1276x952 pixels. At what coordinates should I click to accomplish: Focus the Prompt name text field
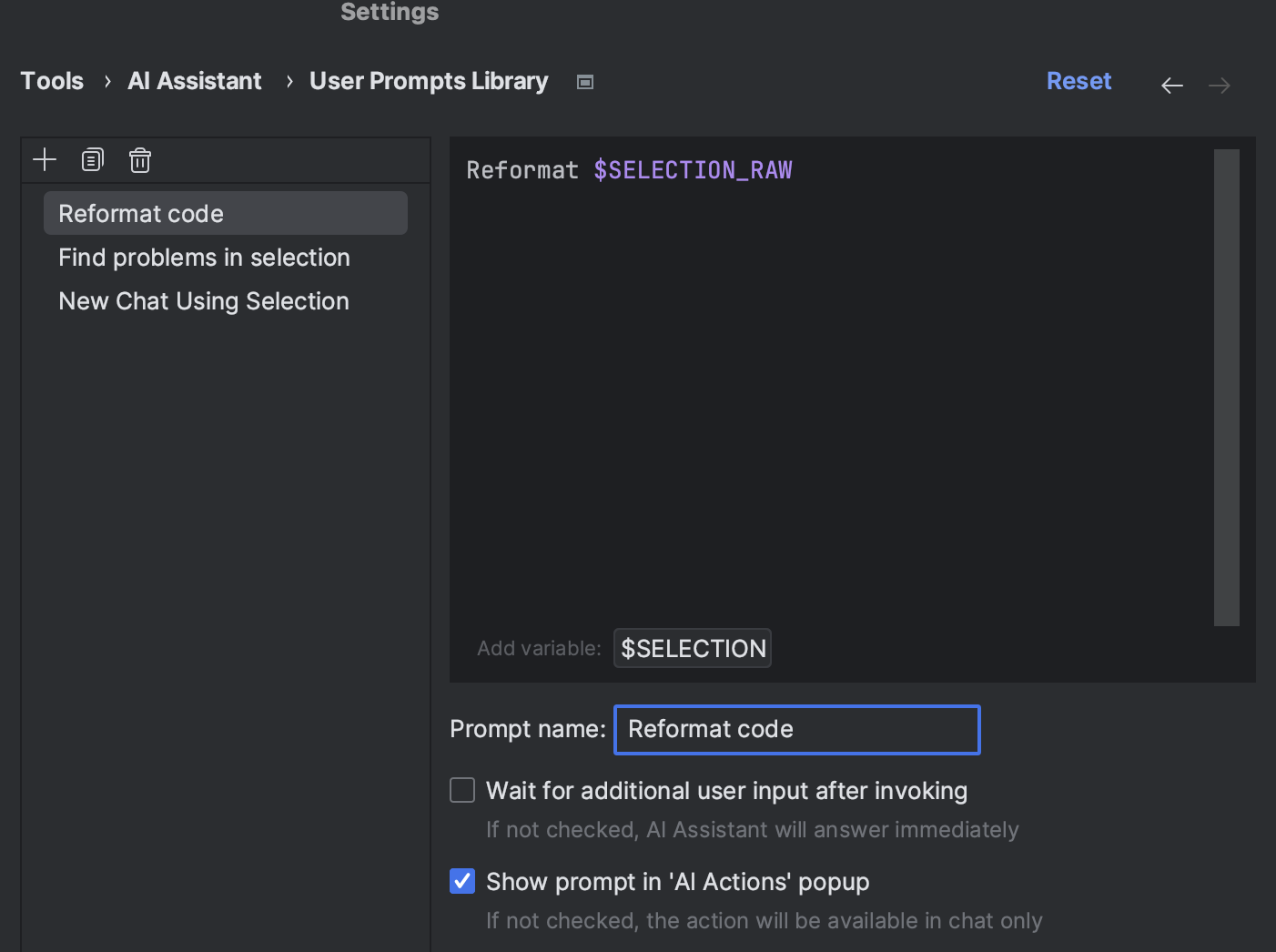point(796,730)
